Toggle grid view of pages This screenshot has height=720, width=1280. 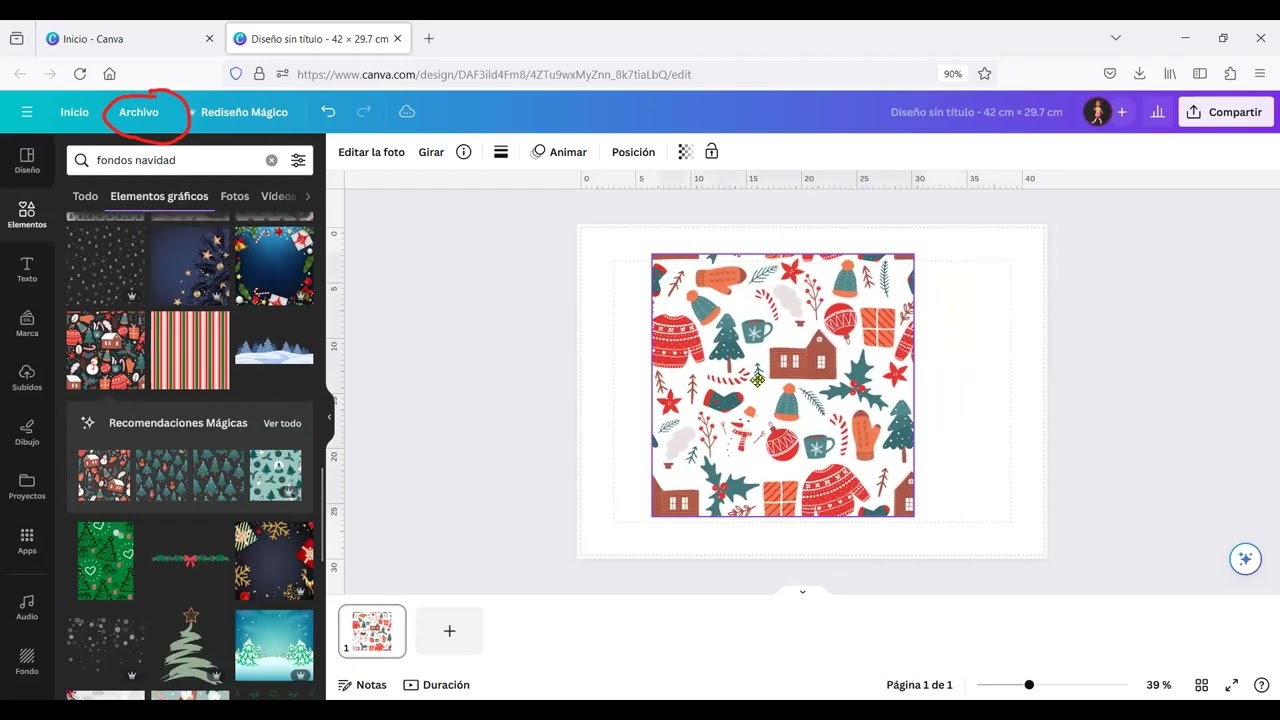click(1202, 685)
